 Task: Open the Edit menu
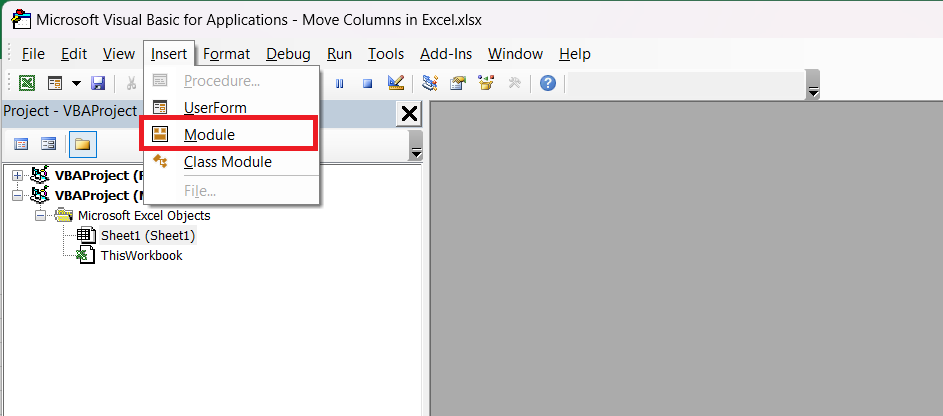coord(74,54)
